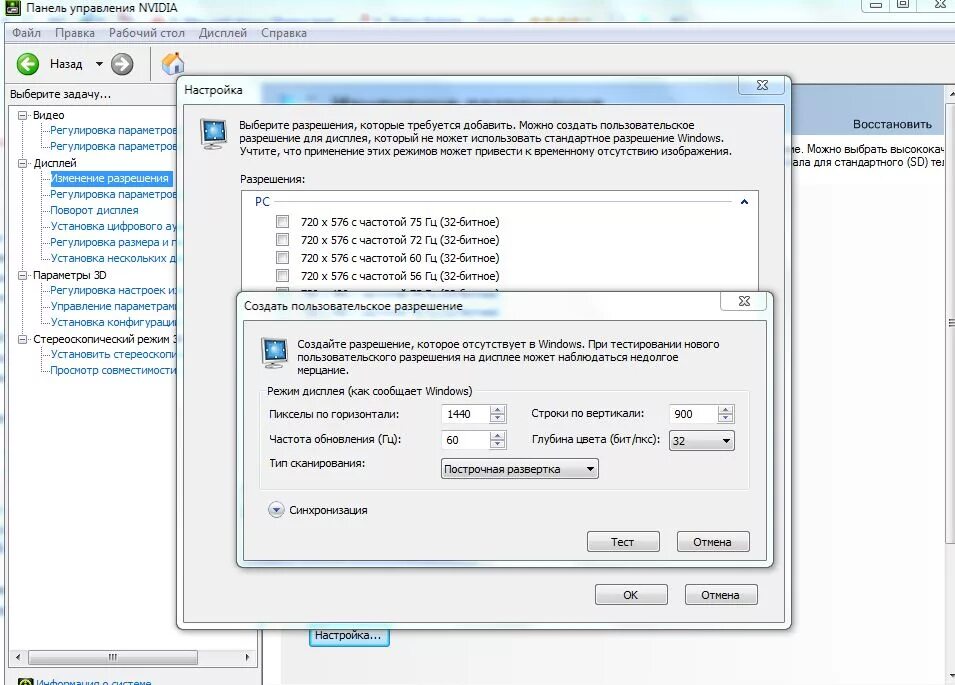
Task: Increase vertical lines stepper up arrow
Action: (725, 409)
